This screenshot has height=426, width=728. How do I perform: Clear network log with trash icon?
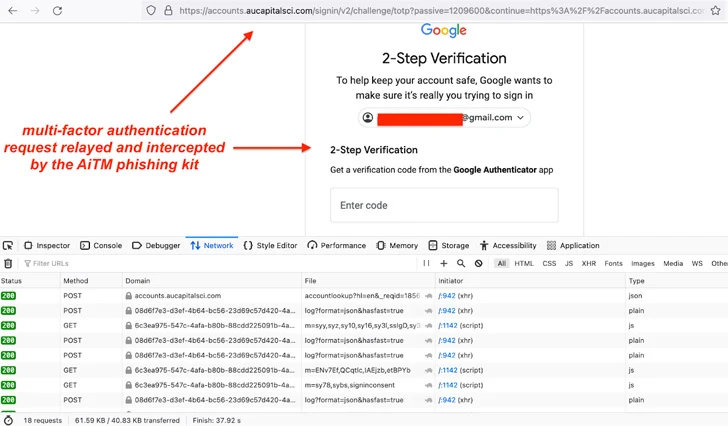click(x=8, y=264)
